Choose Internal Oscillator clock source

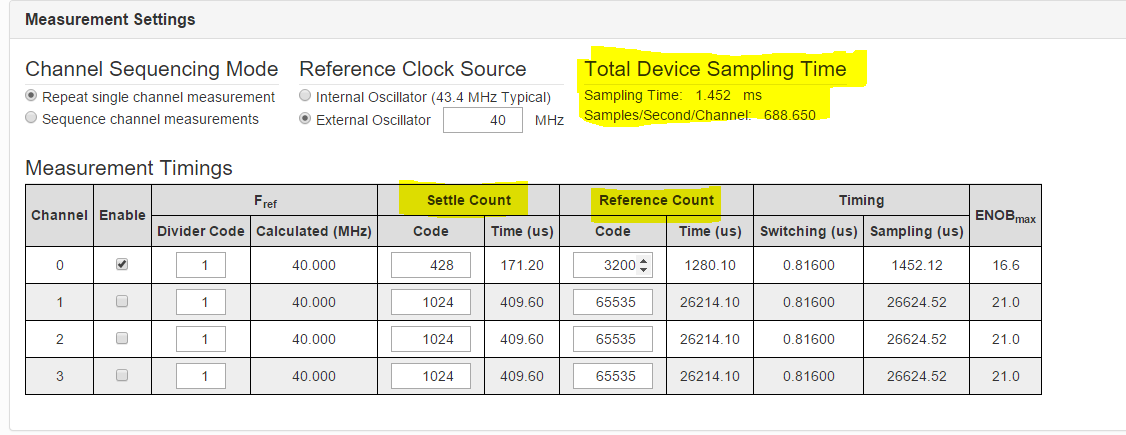[305, 95]
